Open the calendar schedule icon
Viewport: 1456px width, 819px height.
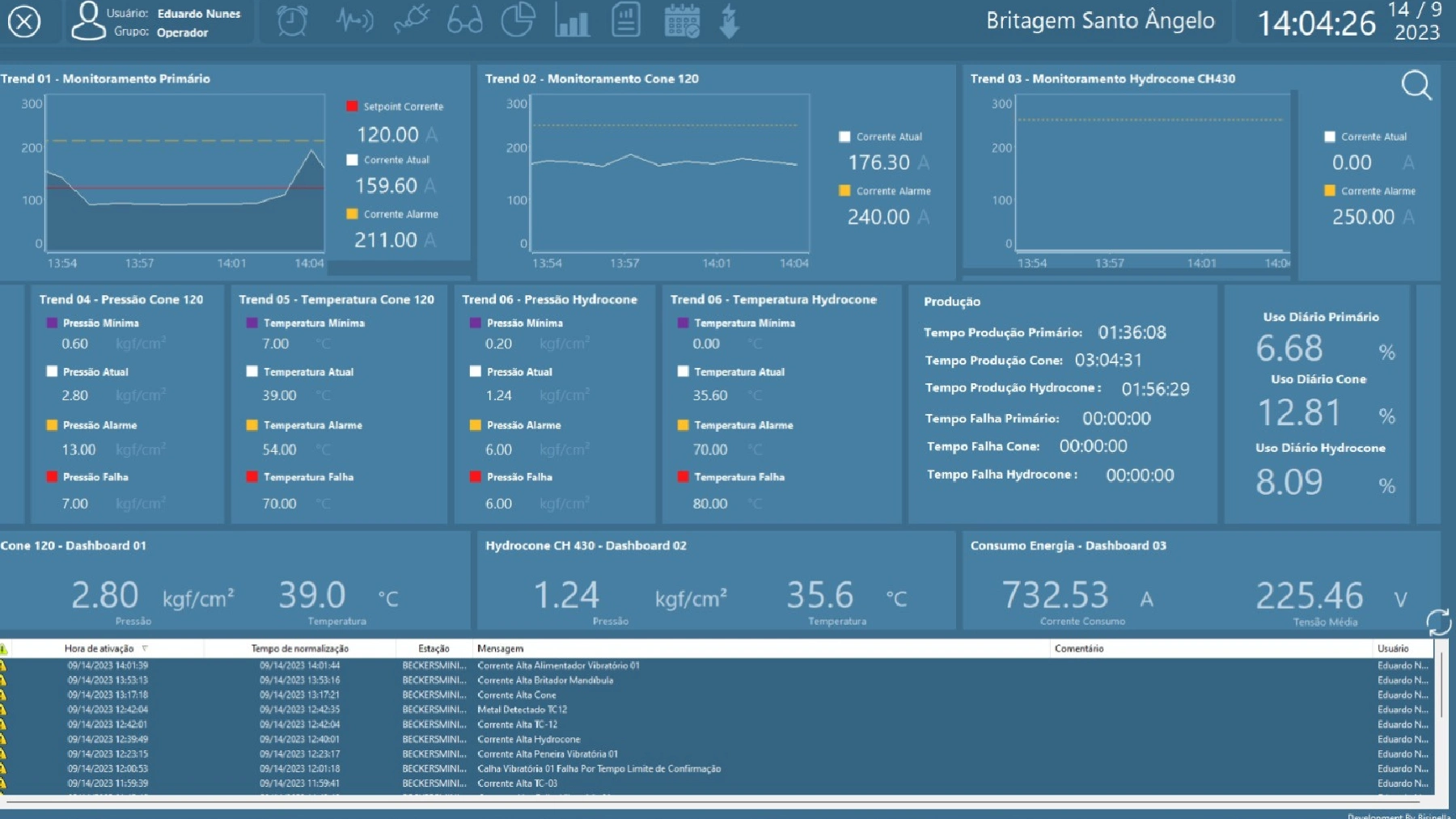pyautogui.click(x=682, y=21)
